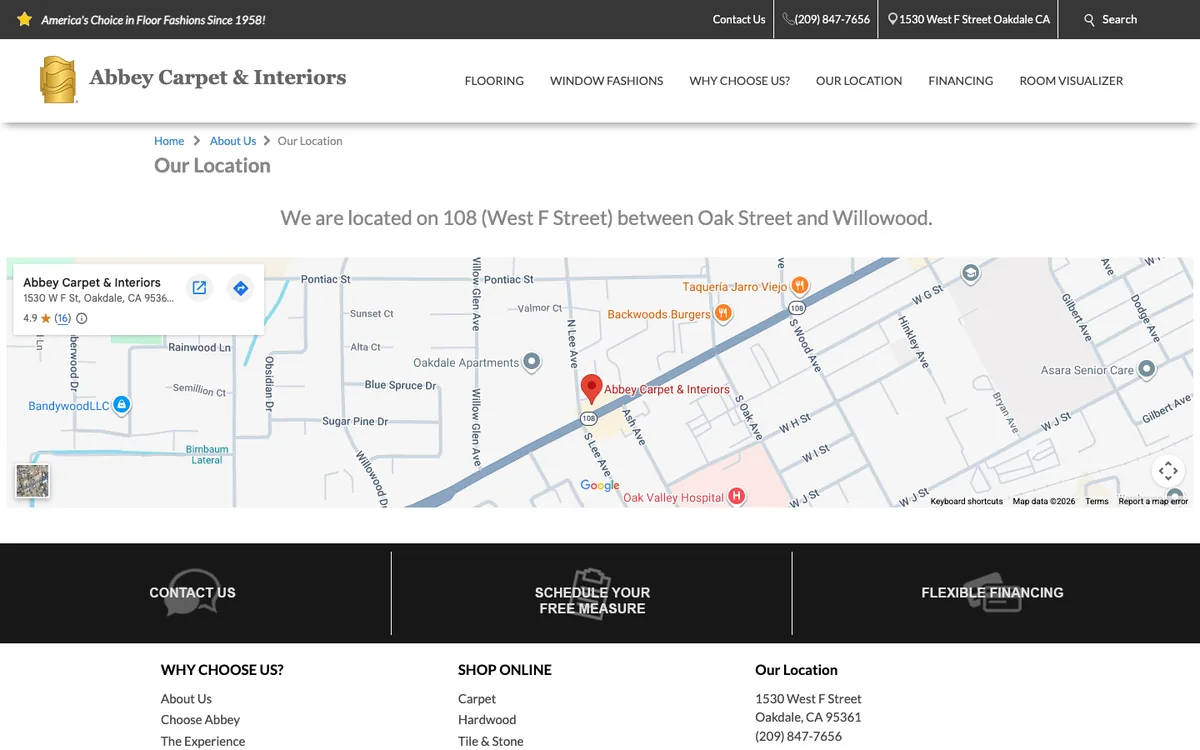Click the map pin icon beside address
This screenshot has width=1200, height=750.
coord(893,19)
